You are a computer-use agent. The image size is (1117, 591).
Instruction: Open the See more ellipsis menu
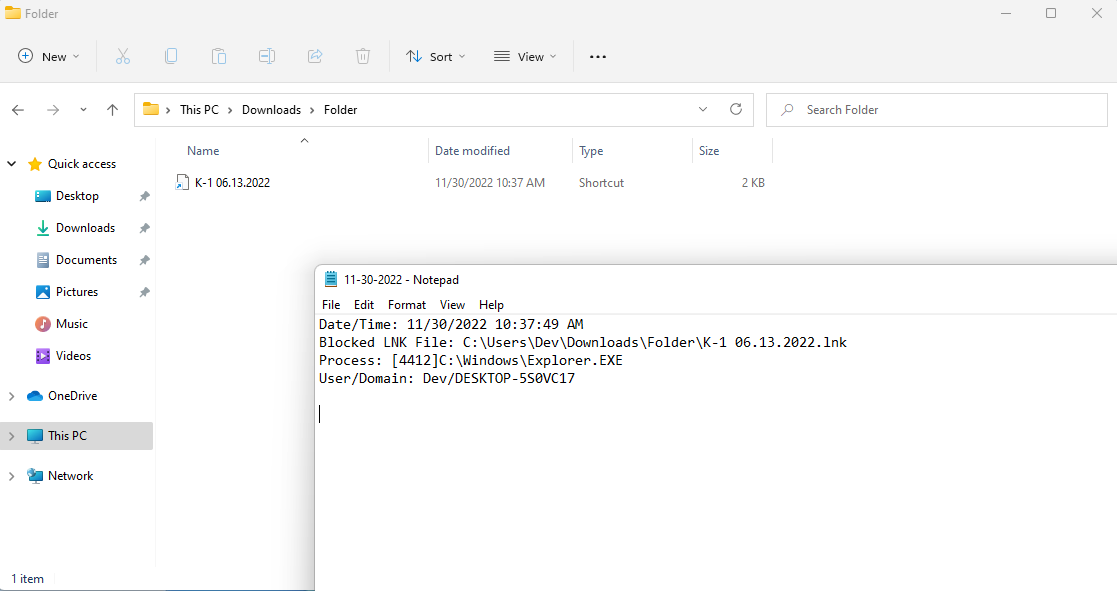tap(598, 57)
